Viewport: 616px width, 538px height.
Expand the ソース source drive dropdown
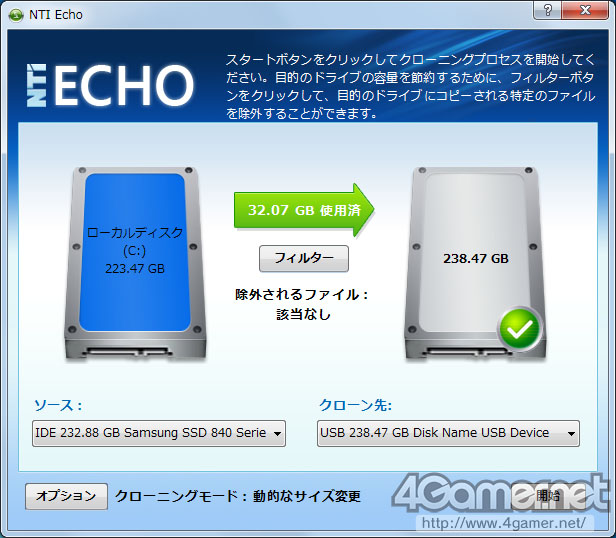(159, 433)
